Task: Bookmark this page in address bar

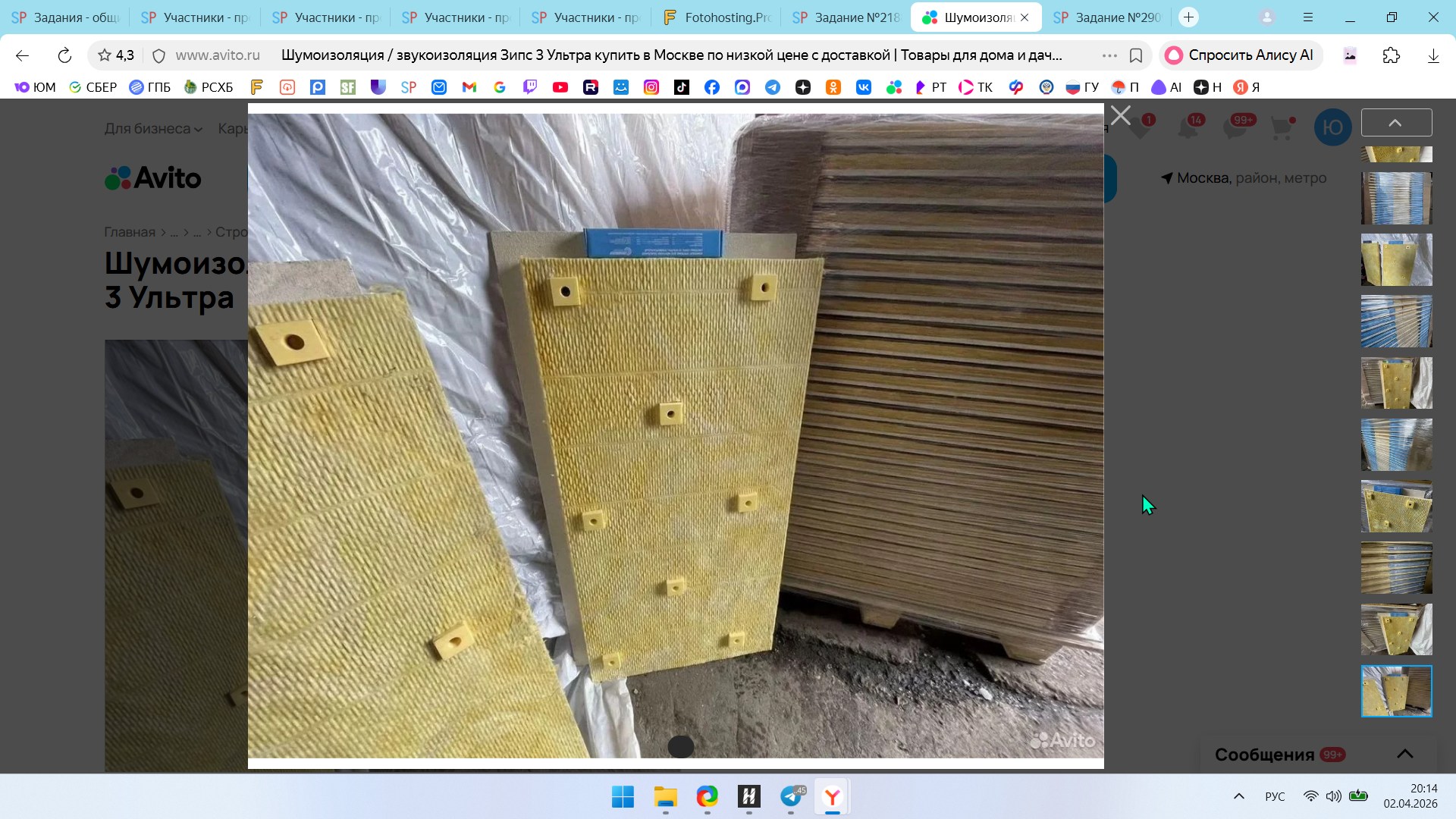Action: [1136, 55]
